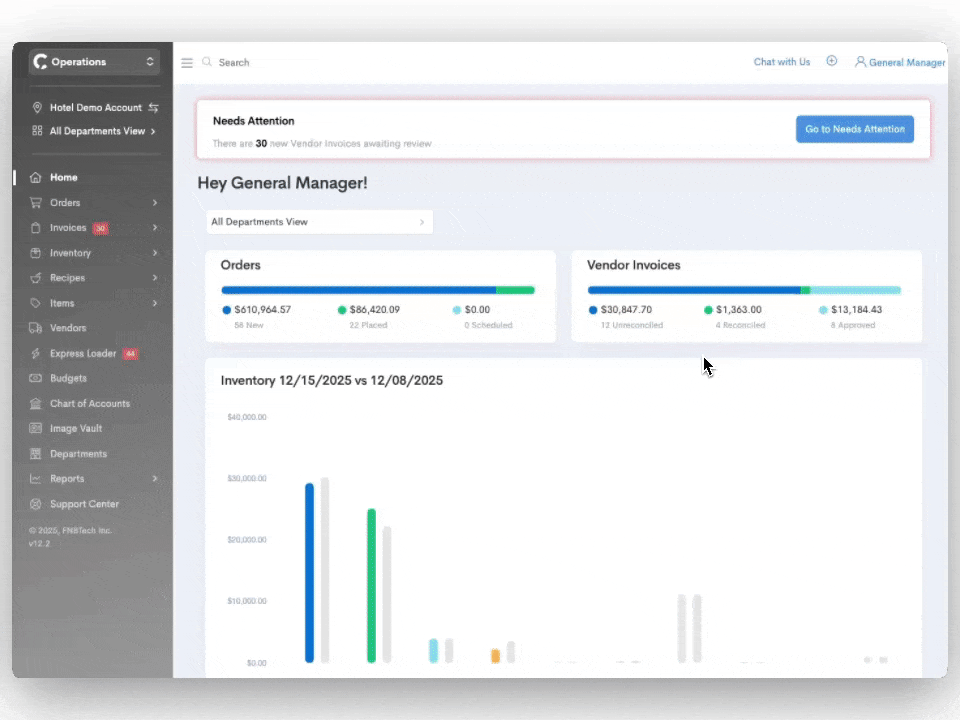
Task: Expand the Reports sidebar submenu
Action: coord(155,479)
